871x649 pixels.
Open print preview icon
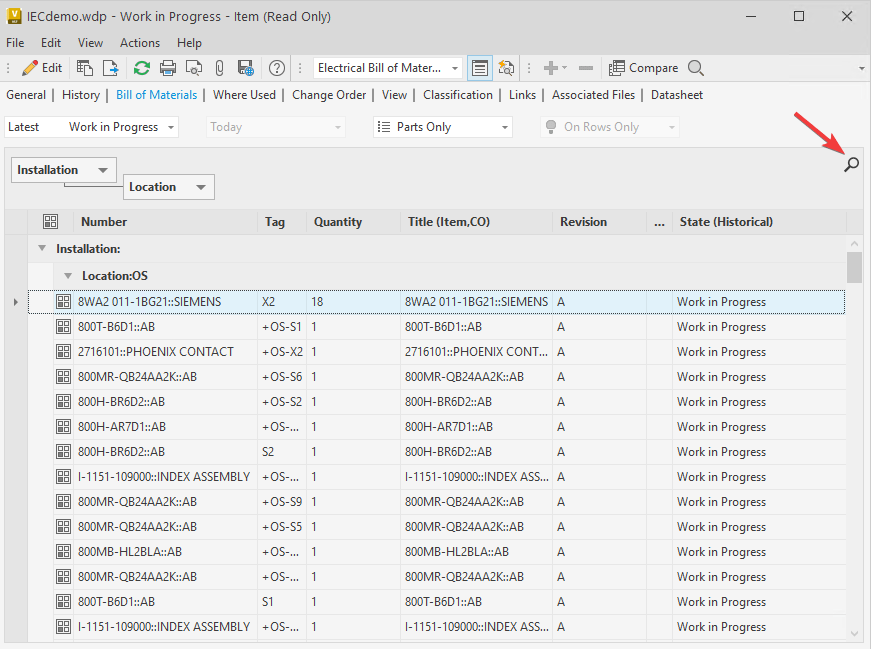point(194,68)
